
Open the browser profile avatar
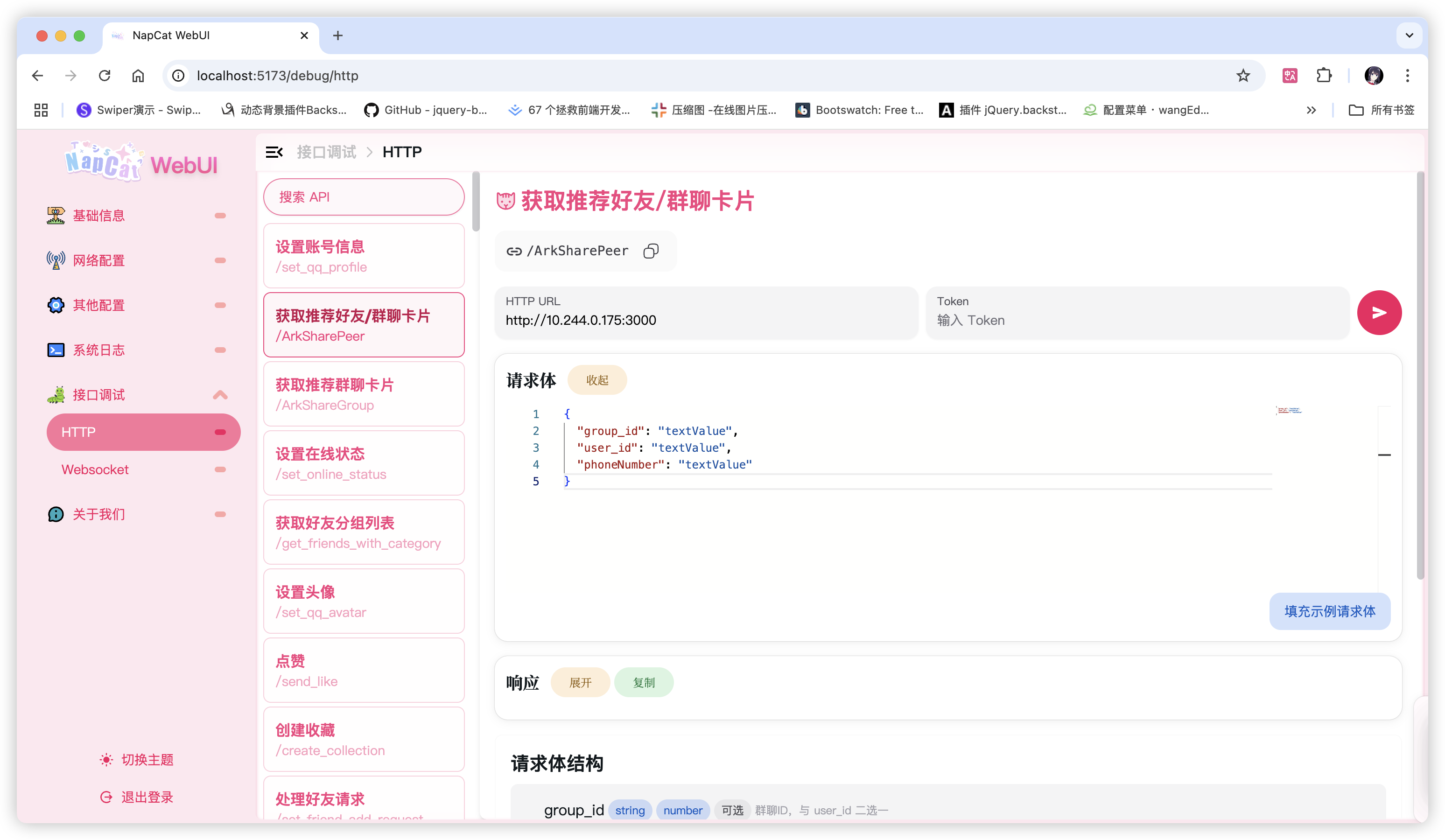tap(1374, 76)
